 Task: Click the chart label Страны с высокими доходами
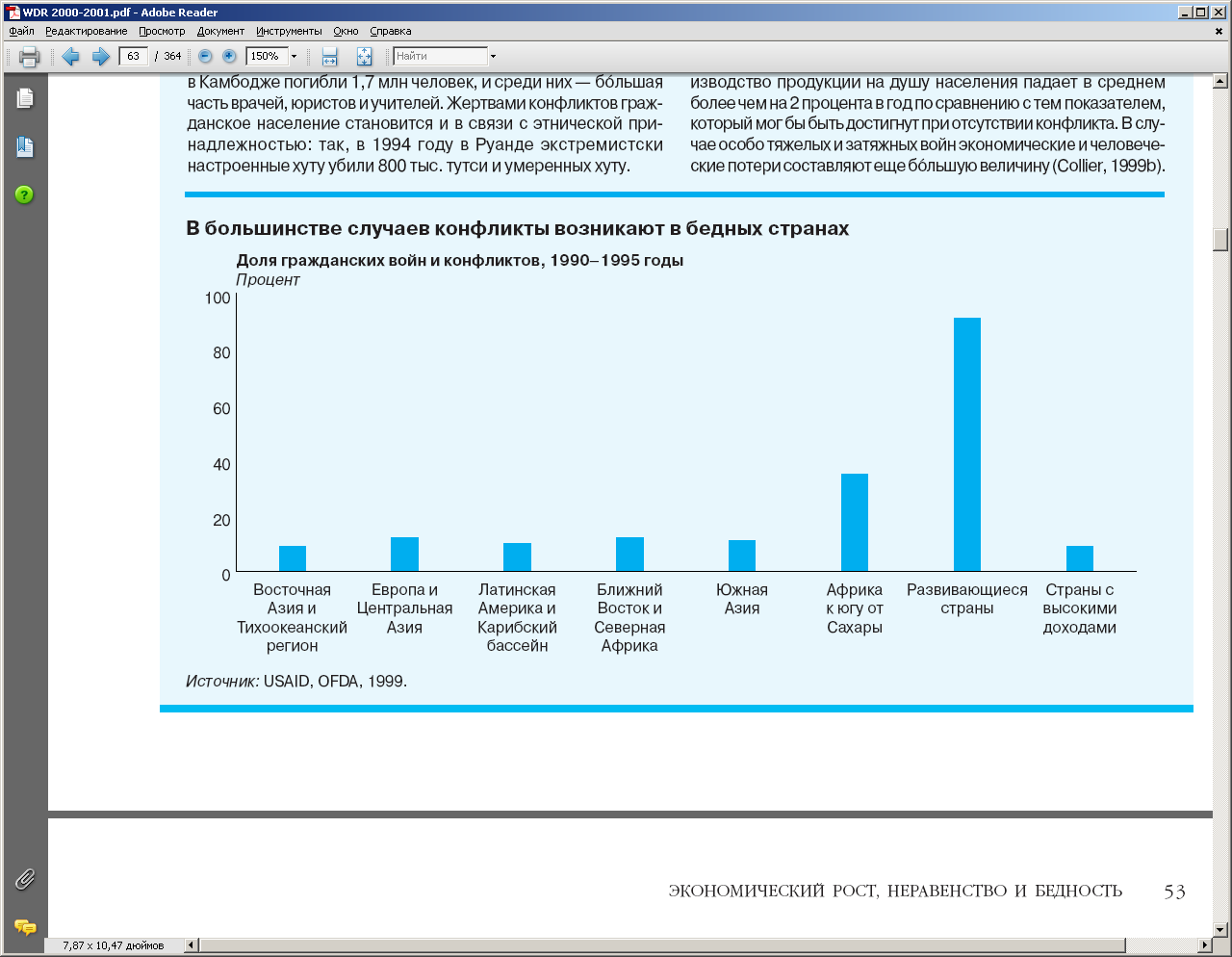1080,608
